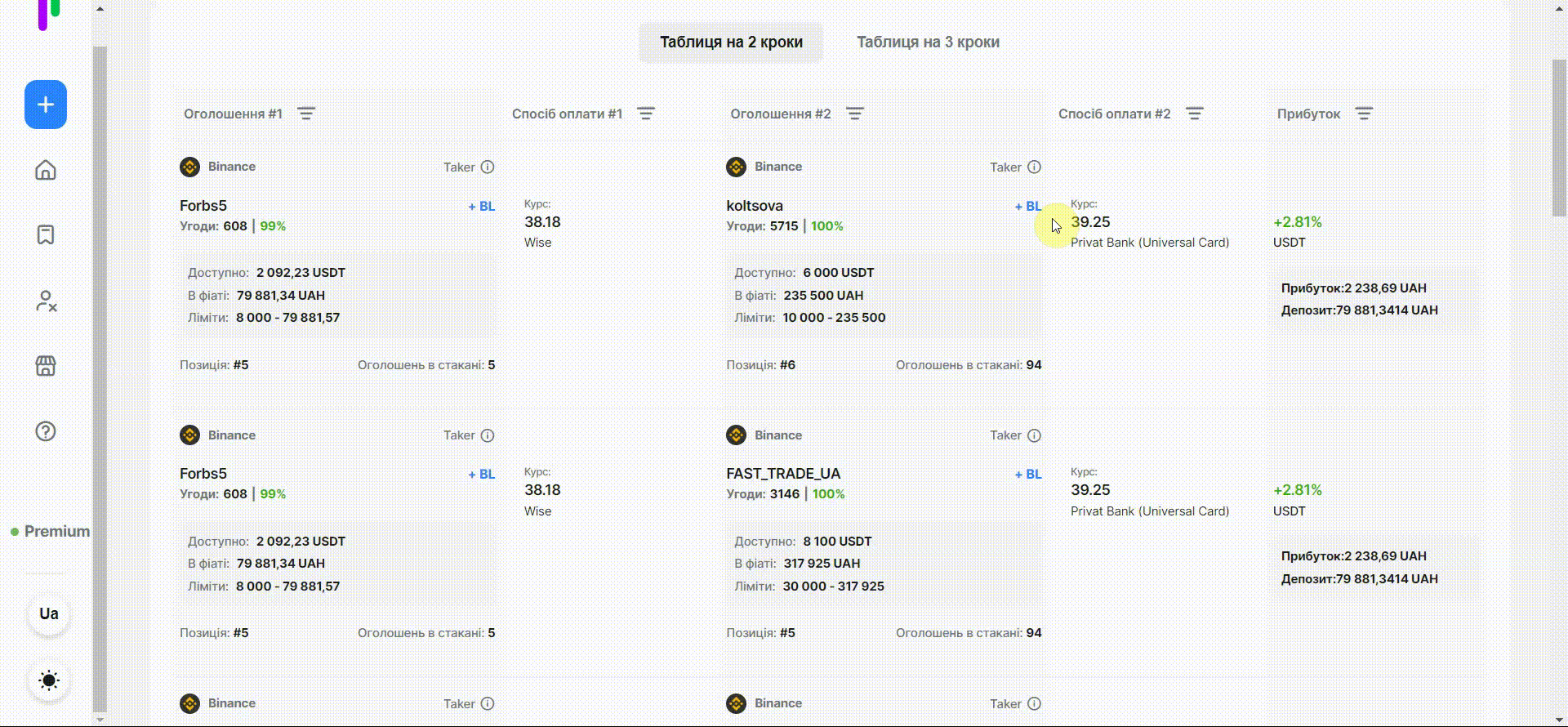Open the home icon in sidebar

point(46,170)
